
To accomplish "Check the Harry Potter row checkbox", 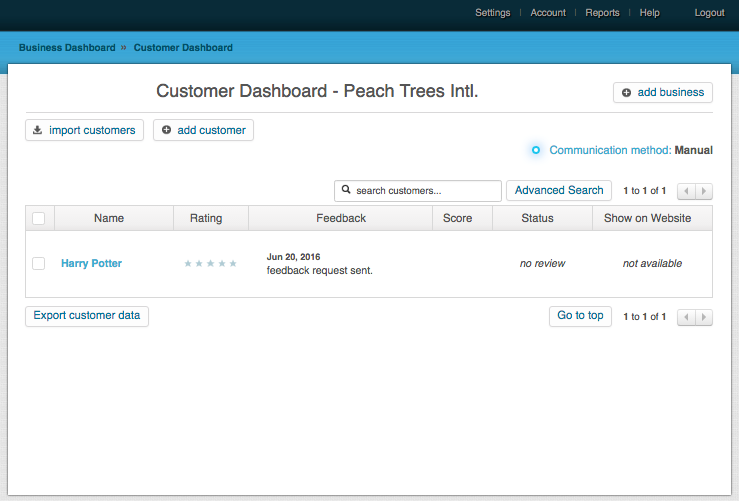I will pos(39,263).
